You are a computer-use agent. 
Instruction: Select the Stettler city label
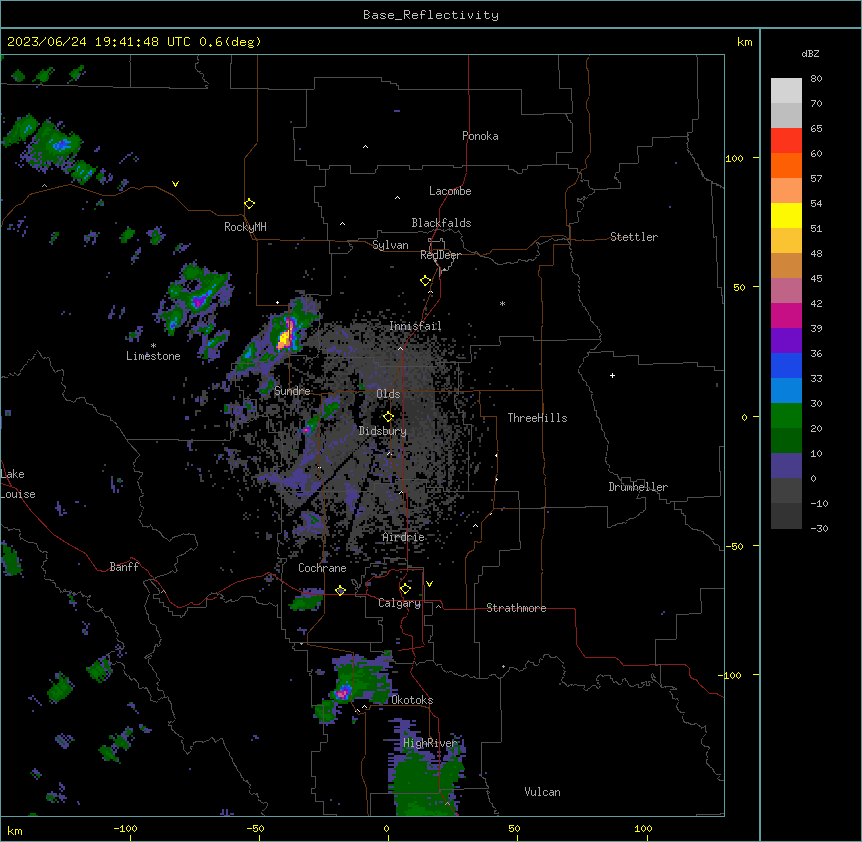[x=634, y=237]
